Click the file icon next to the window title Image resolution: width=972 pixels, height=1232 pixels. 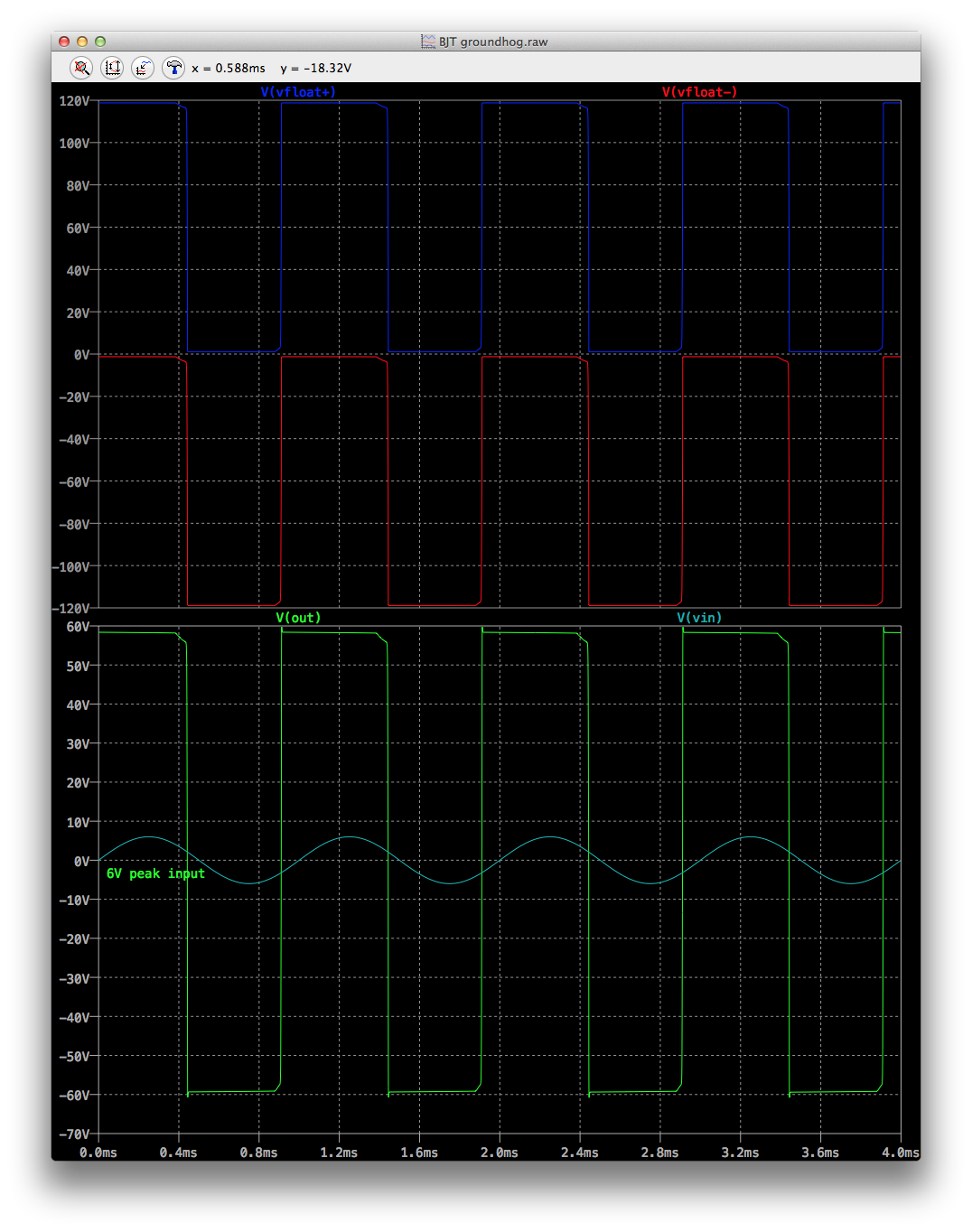[x=428, y=42]
